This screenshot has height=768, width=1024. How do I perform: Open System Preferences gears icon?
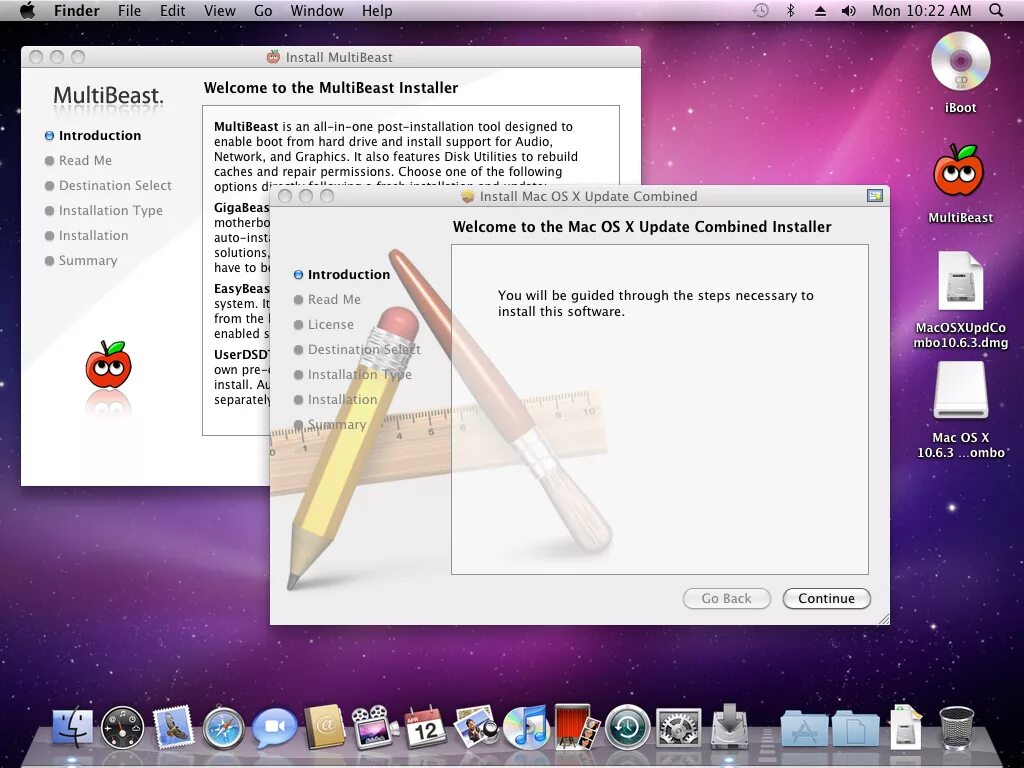pyautogui.click(x=678, y=727)
